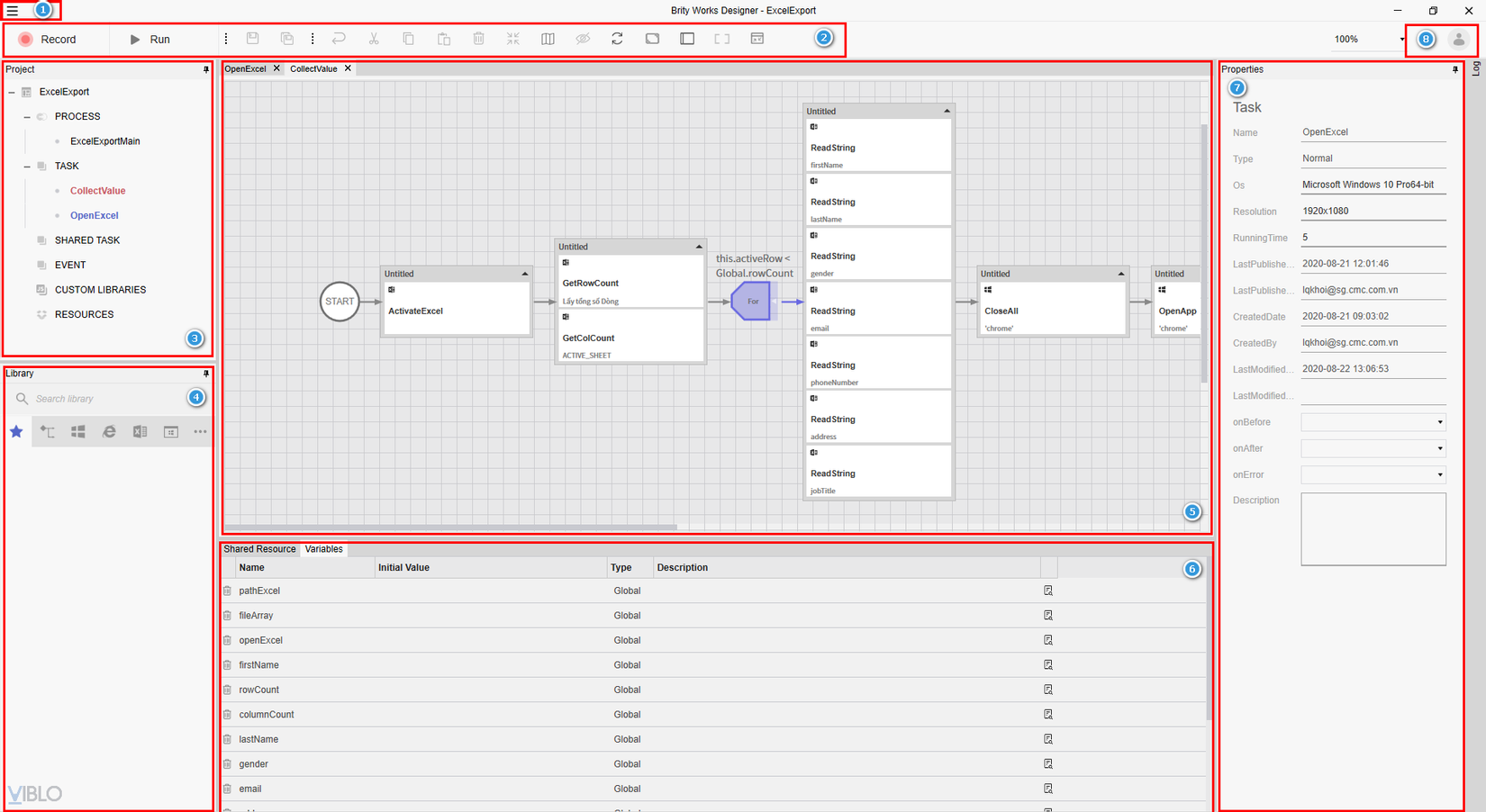1486x812 pixels.
Task: Switch to the CollectValue editor tab
Action: click(313, 69)
